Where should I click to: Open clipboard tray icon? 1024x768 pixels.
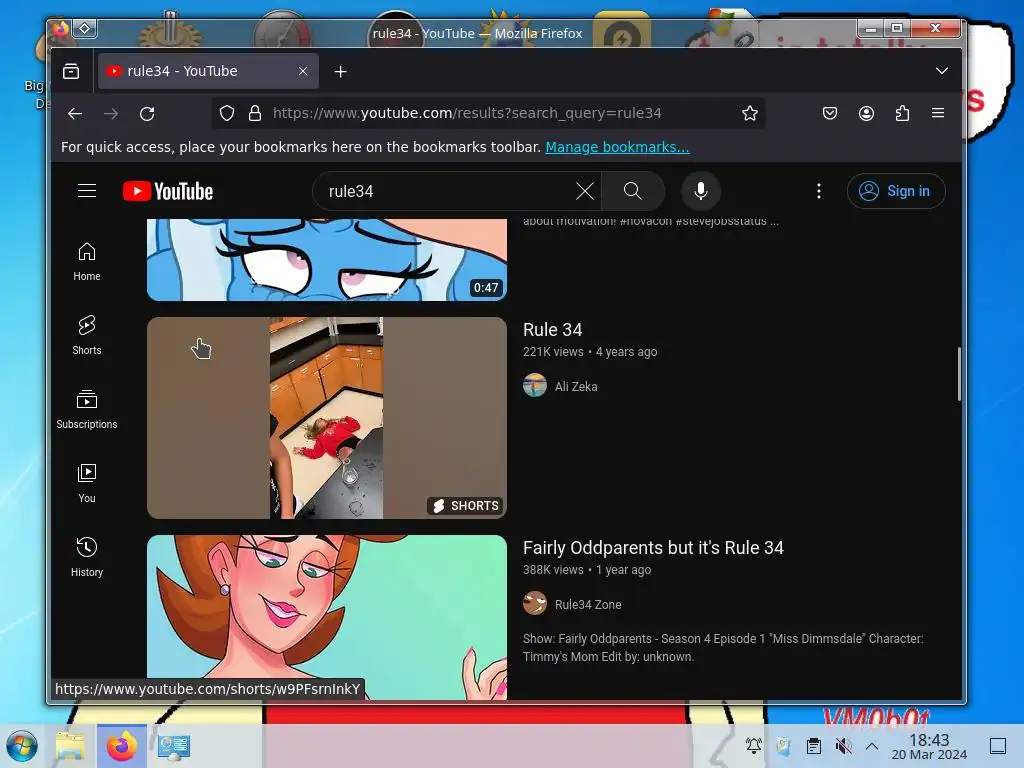(813, 745)
